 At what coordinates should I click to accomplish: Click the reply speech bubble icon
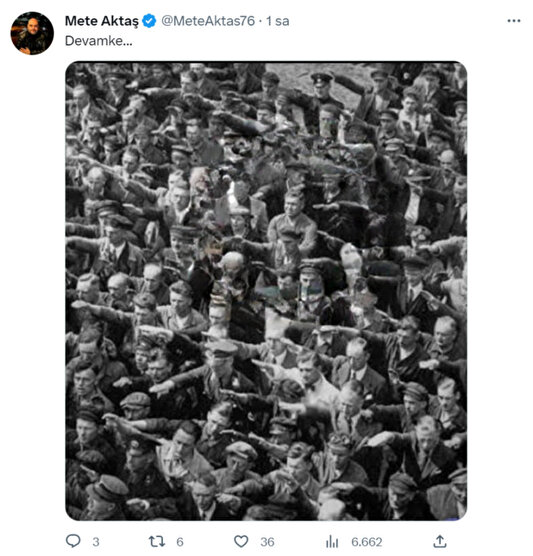[x=73, y=541]
